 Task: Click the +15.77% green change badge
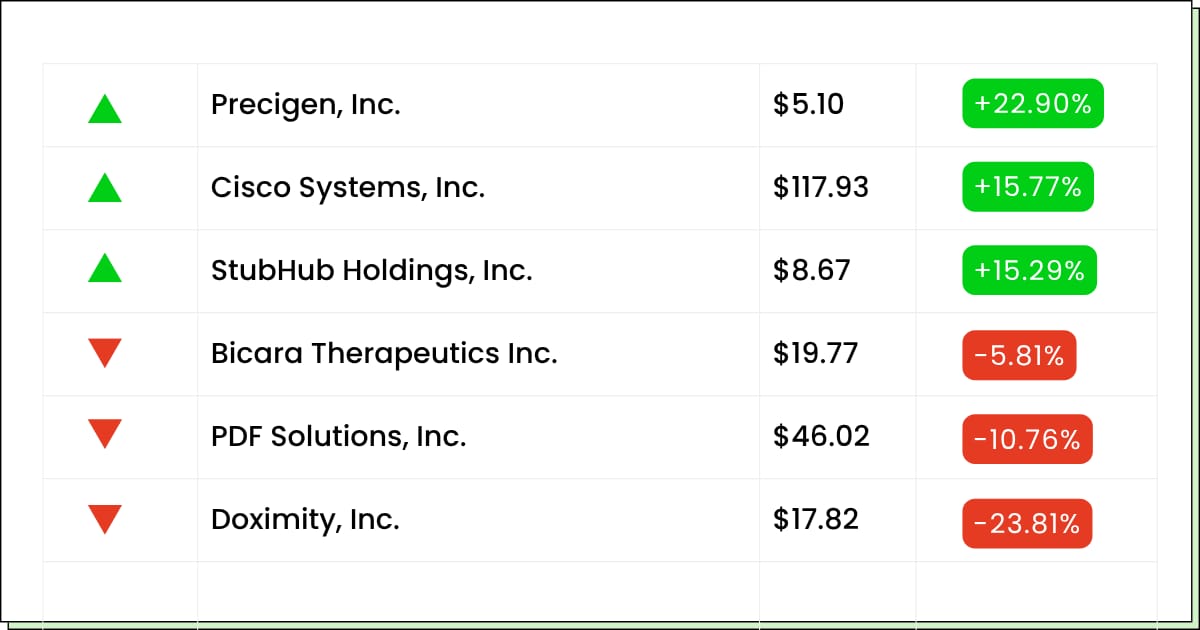click(x=1028, y=187)
